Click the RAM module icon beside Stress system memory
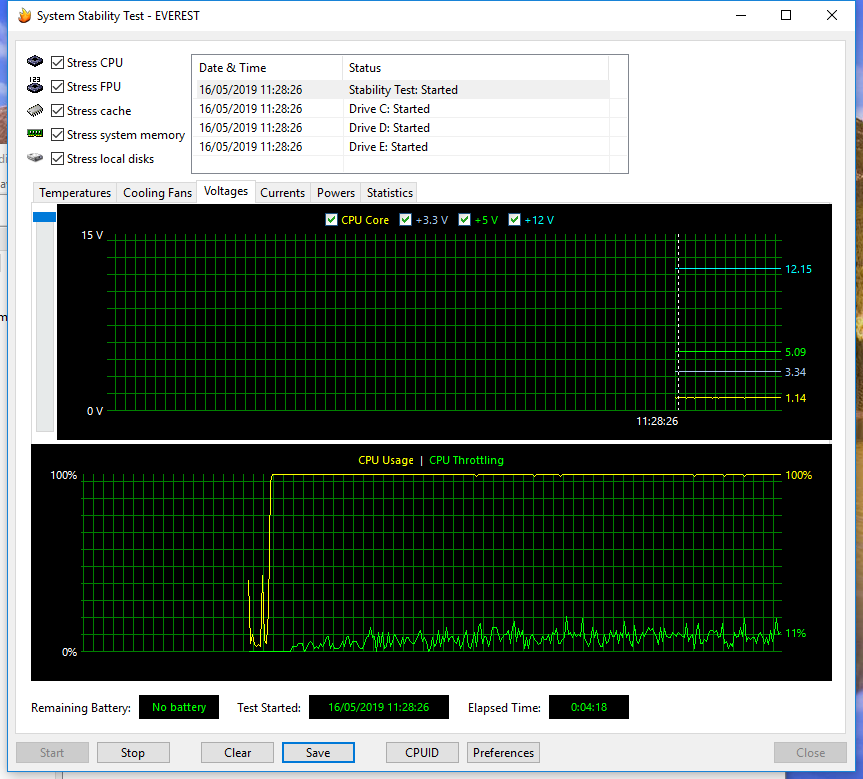The image size is (863, 779). [x=35, y=133]
